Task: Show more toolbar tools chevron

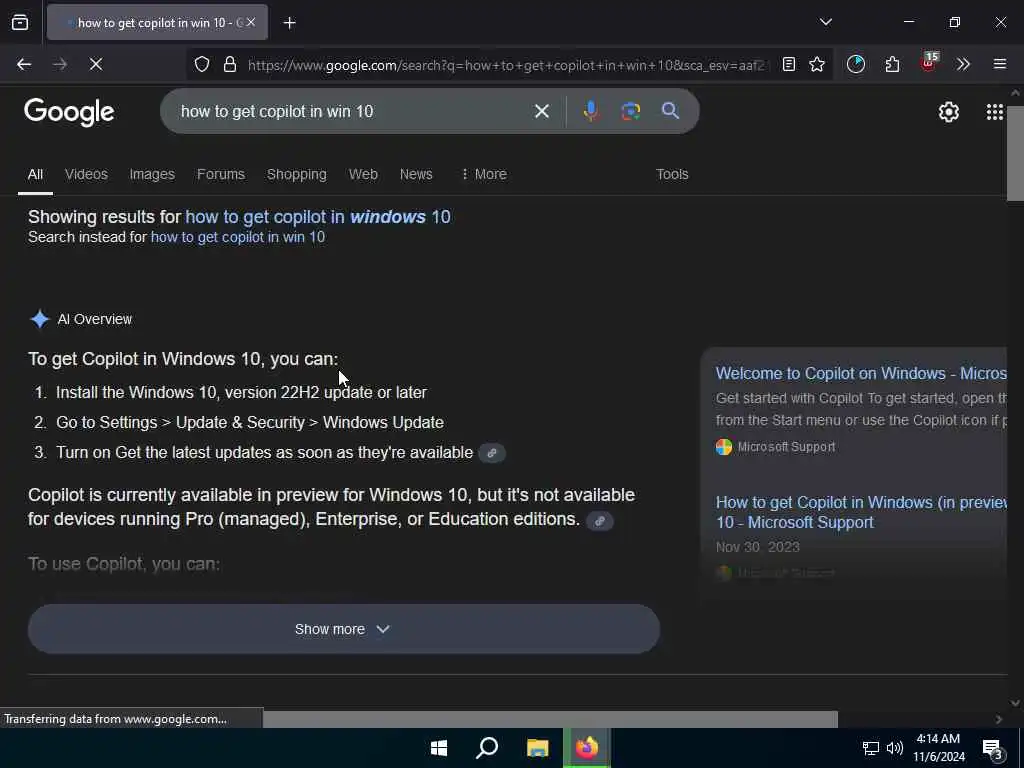Action: pos(963,64)
